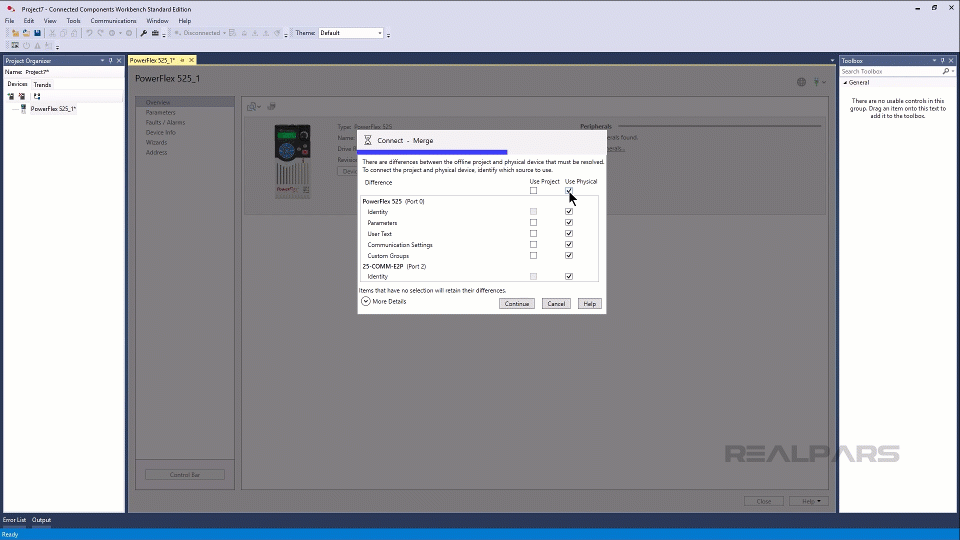Screen dimensions: 960x540
Task: Click the Toolbox search magnifier icon
Action: click(x=945, y=72)
